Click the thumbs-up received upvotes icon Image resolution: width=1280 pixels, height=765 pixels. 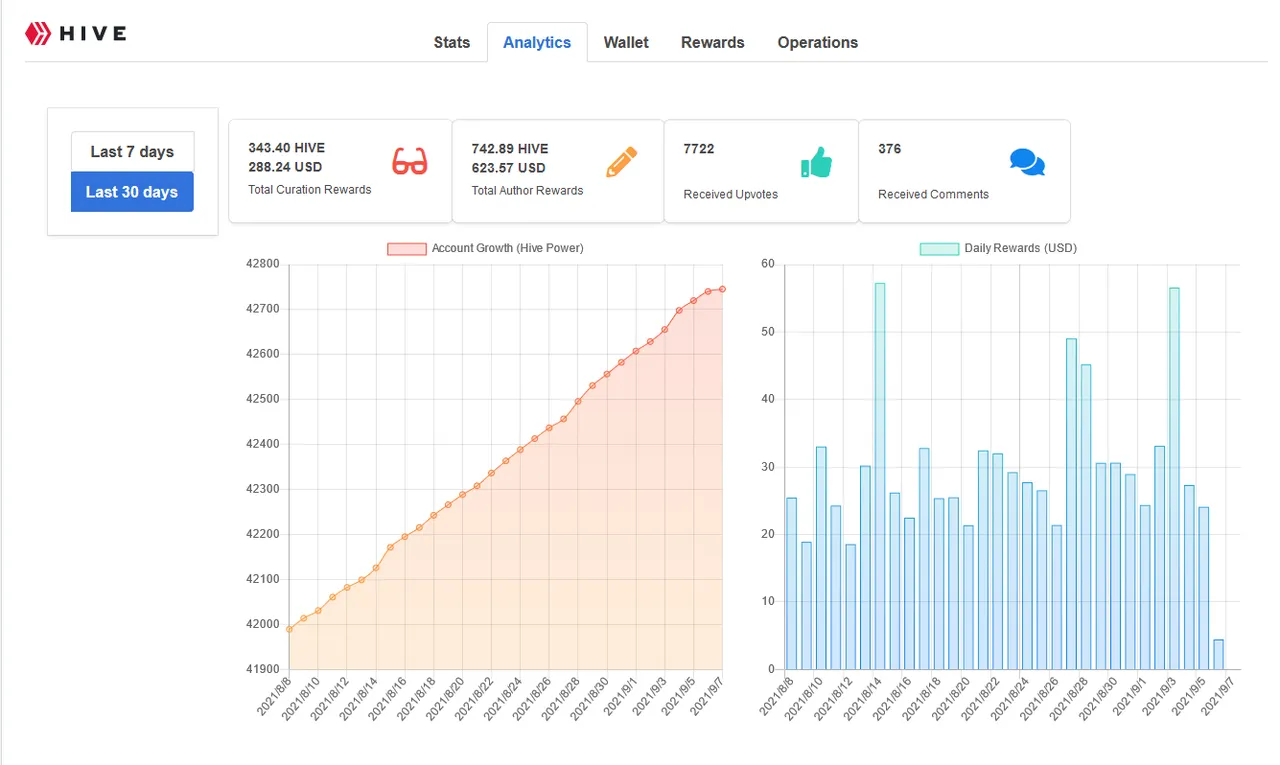[816, 162]
